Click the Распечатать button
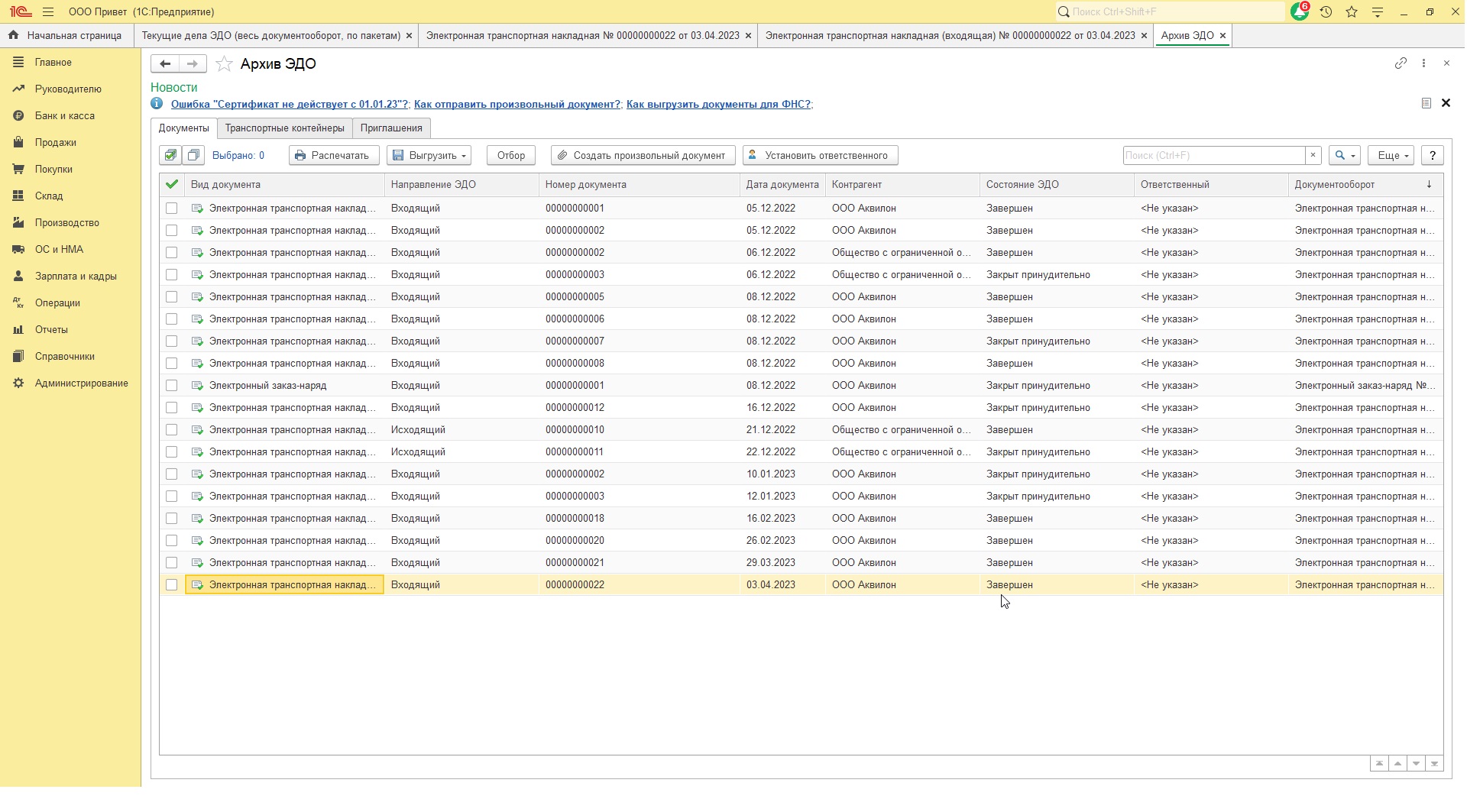The height and width of the screenshot is (812, 1467). point(334,155)
